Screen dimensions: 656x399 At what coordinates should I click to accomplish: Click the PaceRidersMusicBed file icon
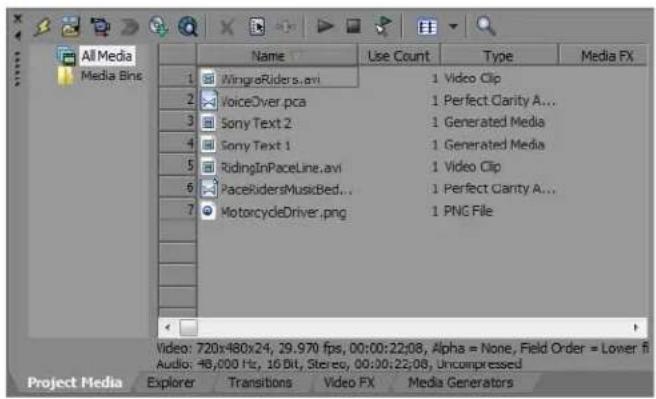(209, 188)
